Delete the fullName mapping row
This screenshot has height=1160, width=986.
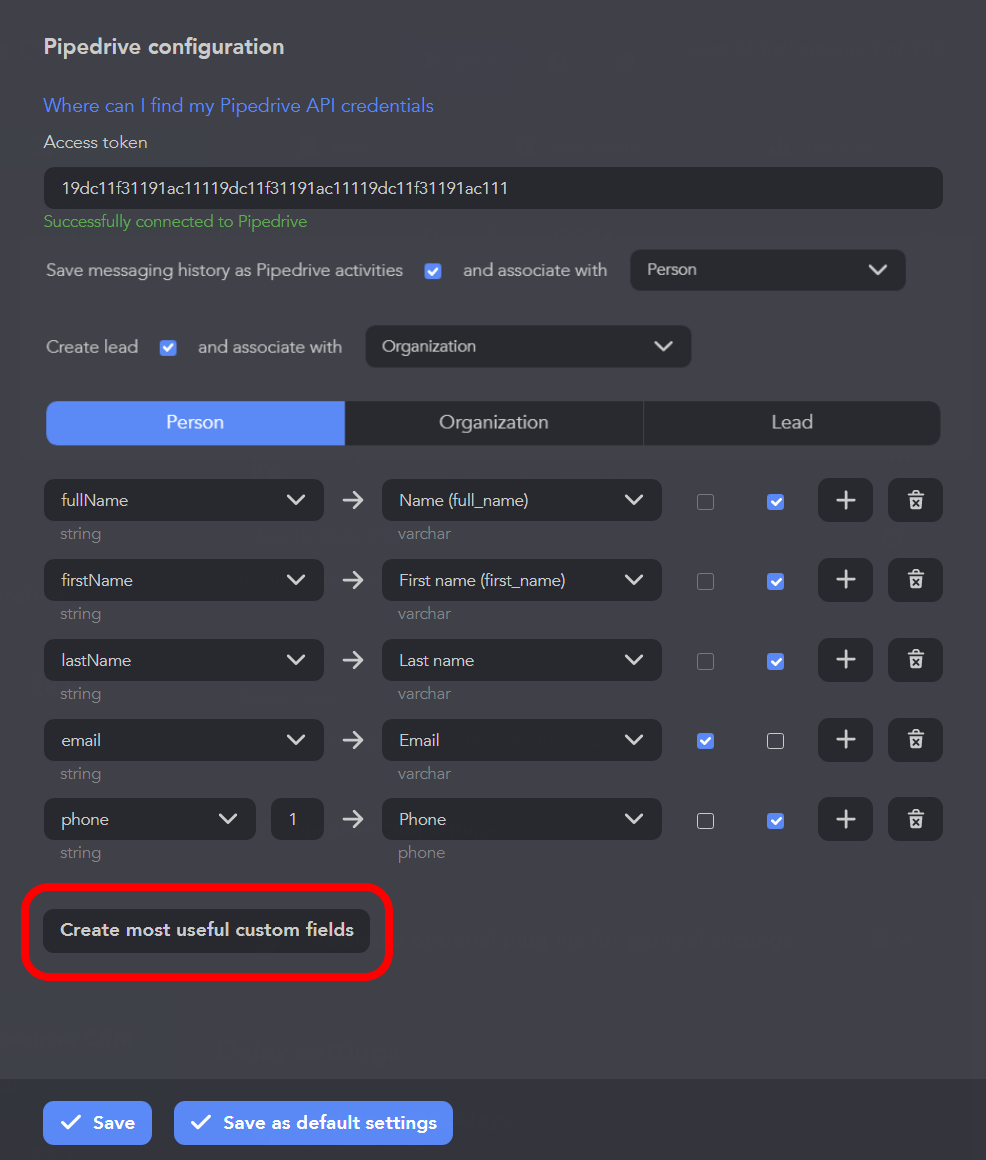pyautogui.click(x=915, y=500)
